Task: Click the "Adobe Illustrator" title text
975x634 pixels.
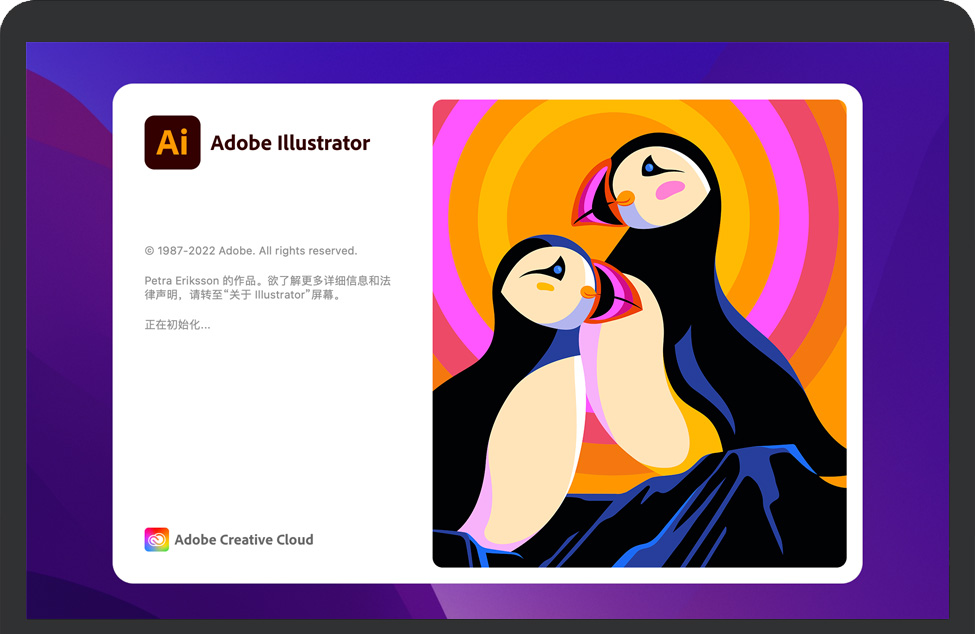Action: (290, 143)
